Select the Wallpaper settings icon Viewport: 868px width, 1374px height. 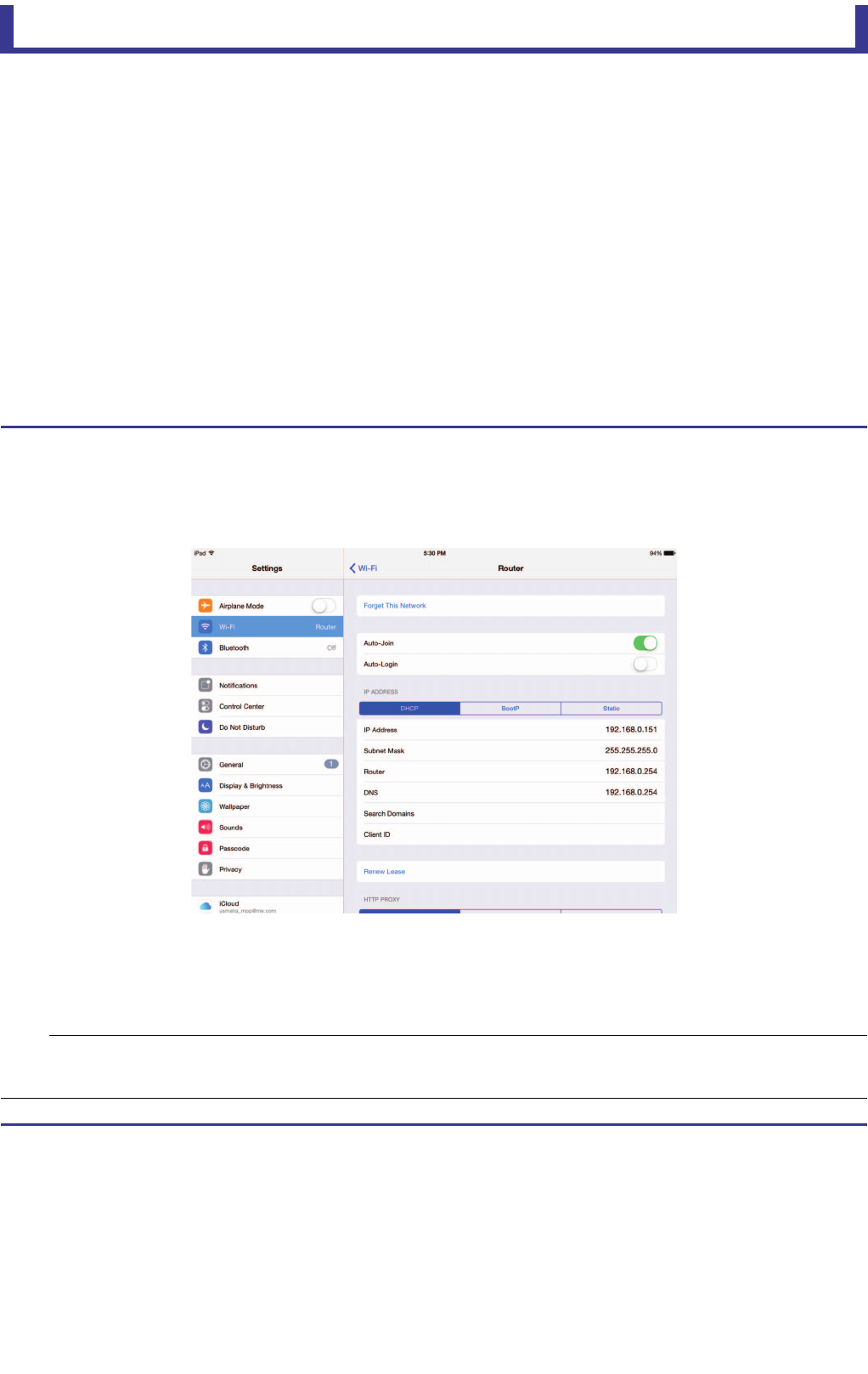pos(206,806)
